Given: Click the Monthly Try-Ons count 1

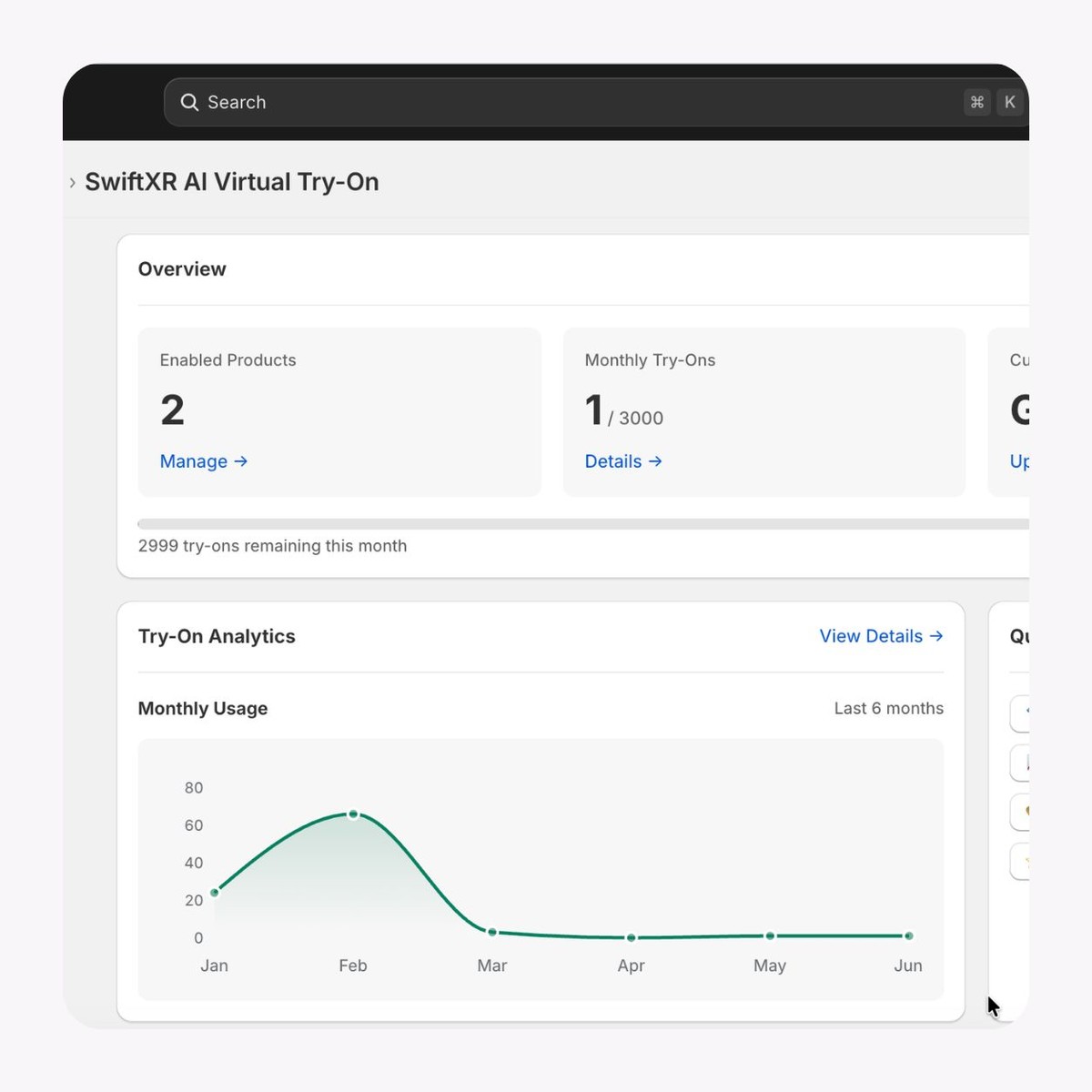Looking at the screenshot, I should click(594, 410).
